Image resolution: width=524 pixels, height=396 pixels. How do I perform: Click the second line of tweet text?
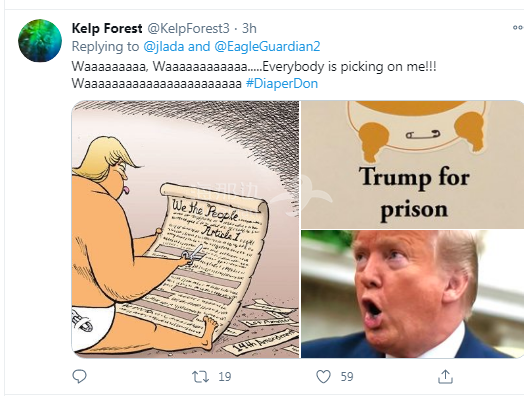click(195, 83)
